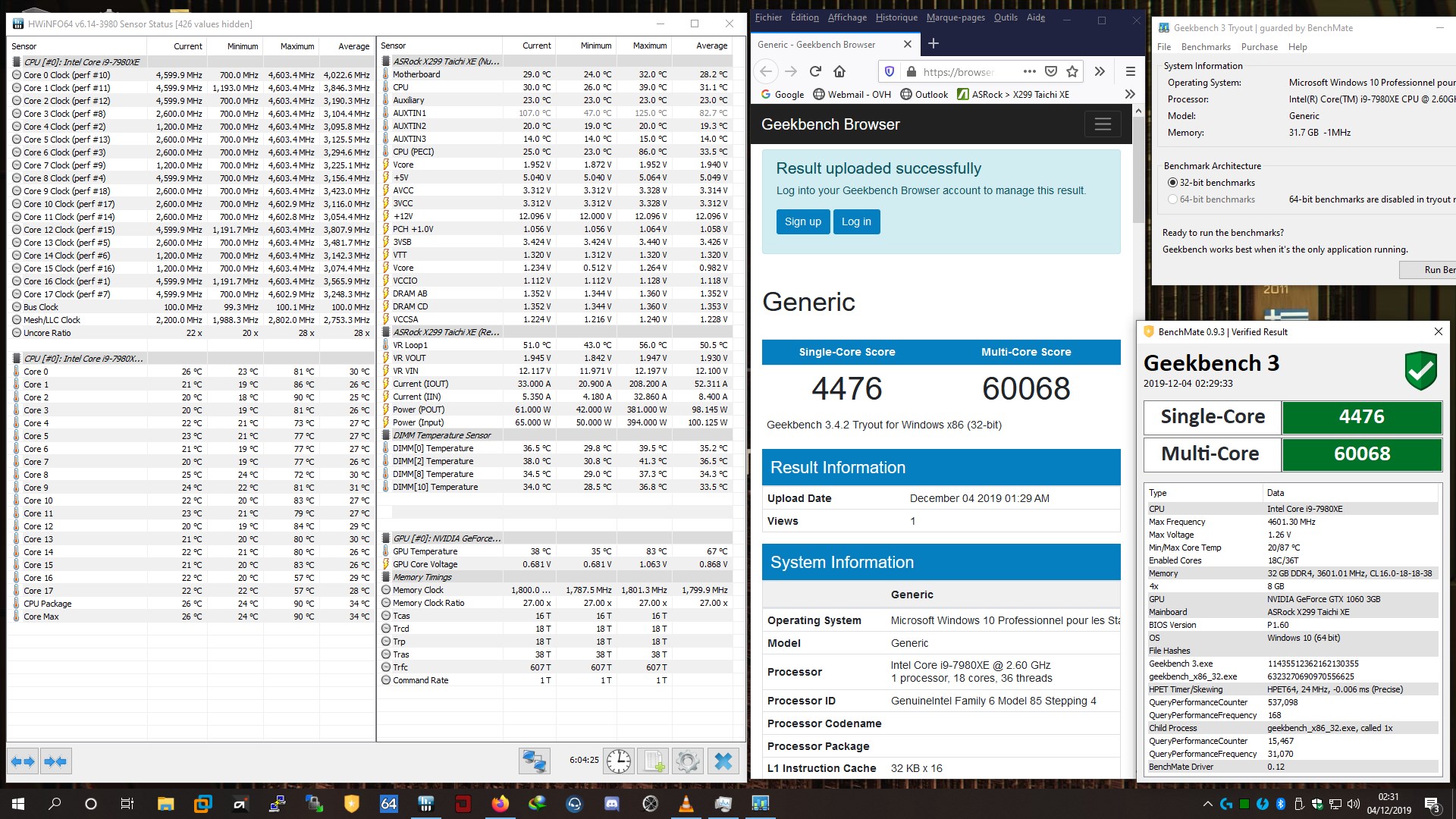Open Marque-pages menu in Firefox
1456x819 pixels.
pos(955,17)
